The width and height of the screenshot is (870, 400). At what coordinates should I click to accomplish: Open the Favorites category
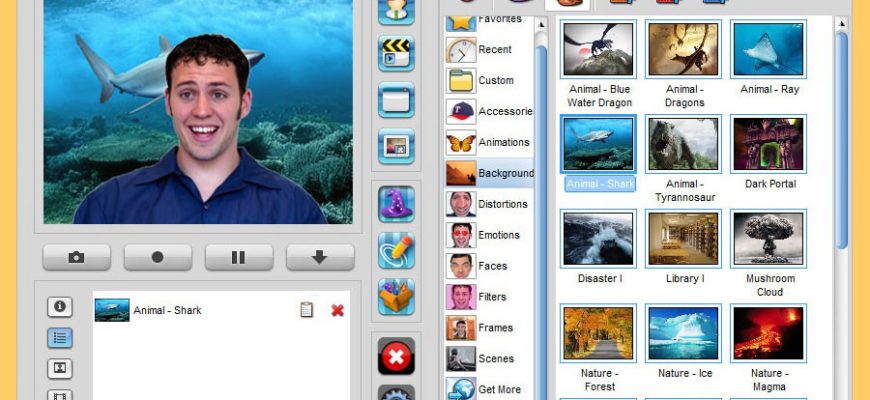click(x=489, y=21)
